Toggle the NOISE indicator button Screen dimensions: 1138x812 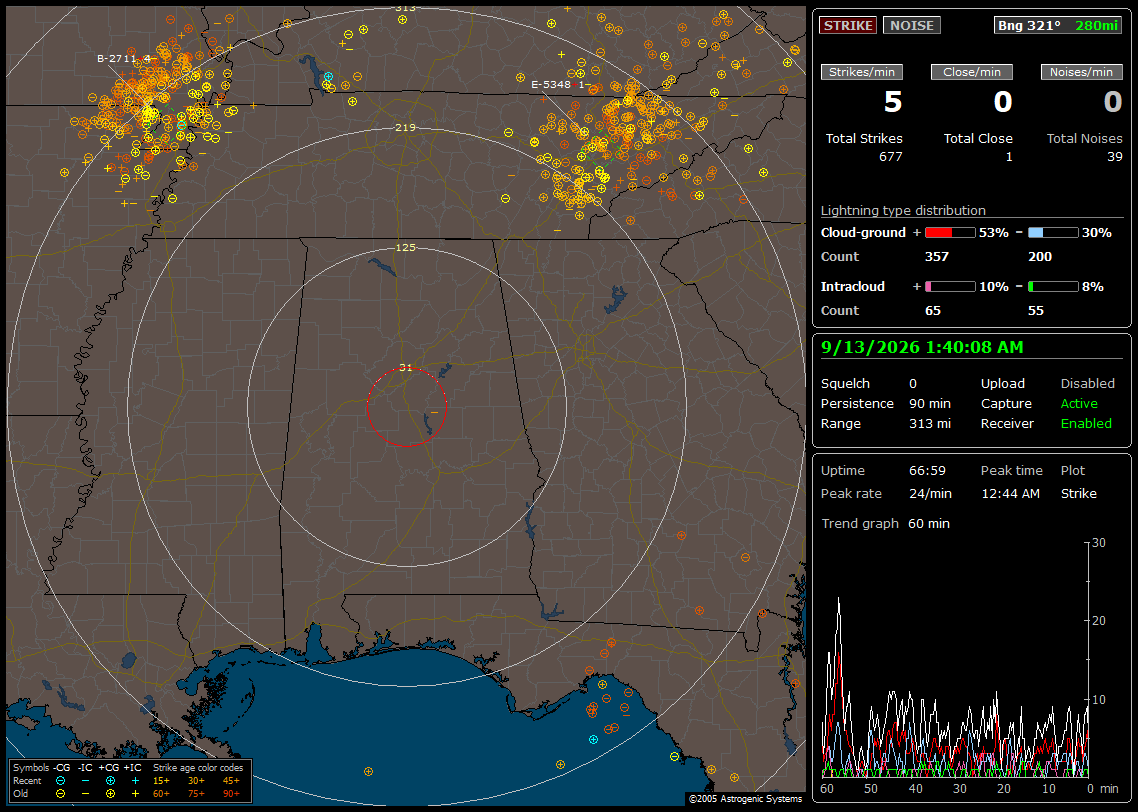(x=912, y=25)
